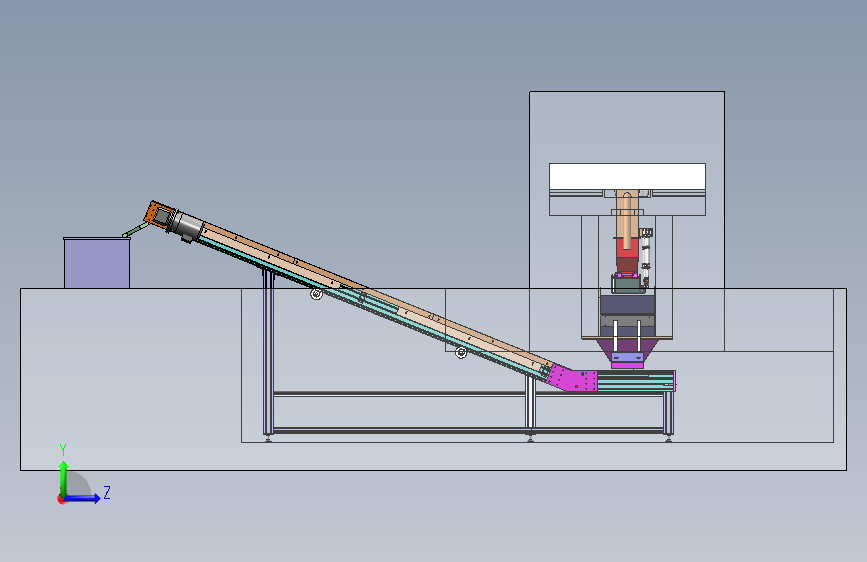This screenshot has width=867, height=562.
Task: Select the Z axis label text
Action: click(107, 492)
